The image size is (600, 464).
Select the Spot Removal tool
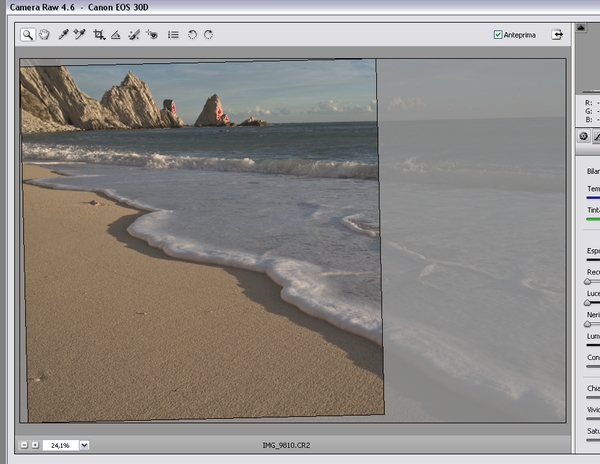(134, 35)
